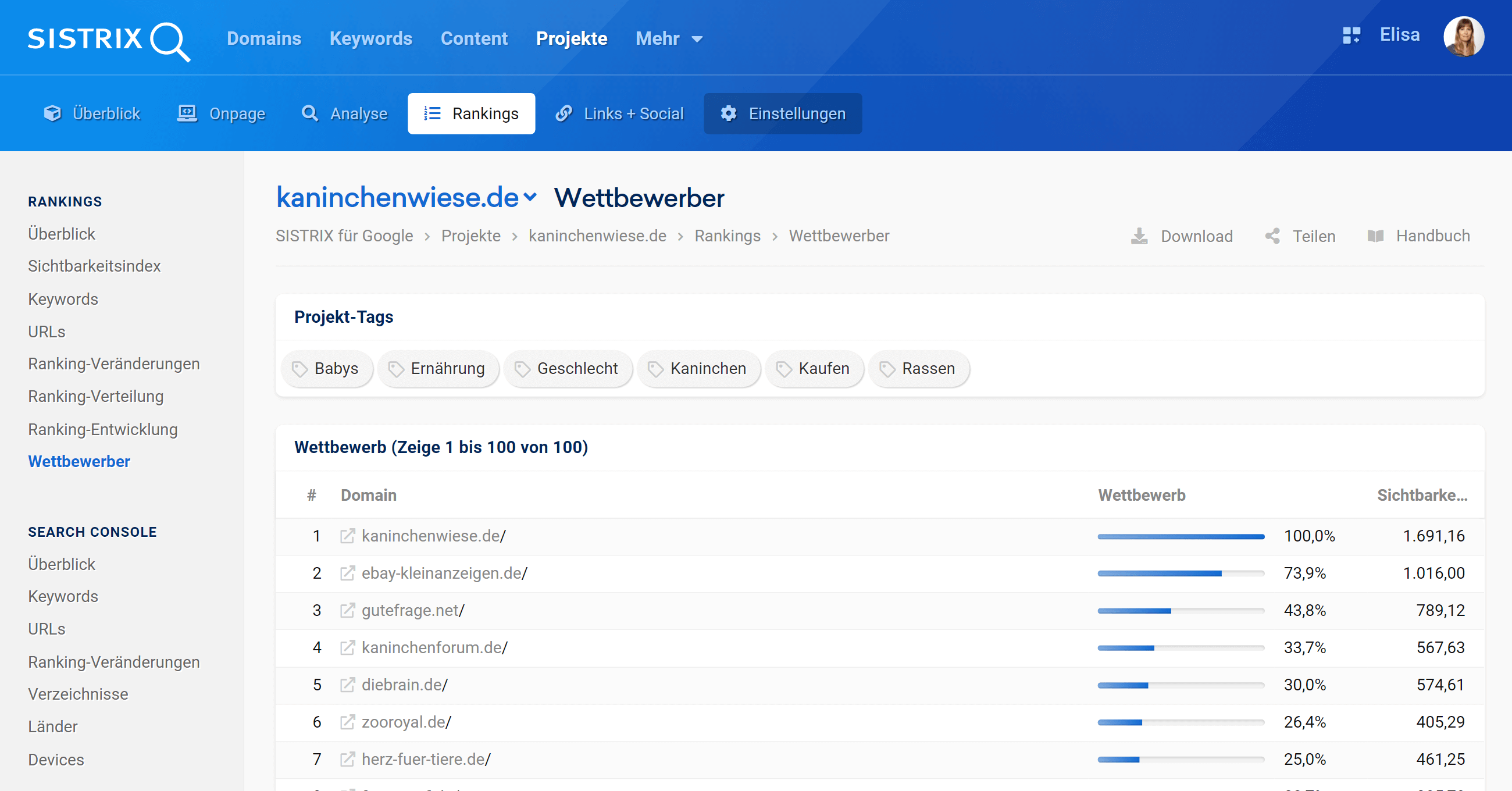The height and width of the screenshot is (791, 1512).
Task: Toggle the Babys project tag
Action: 326,369
